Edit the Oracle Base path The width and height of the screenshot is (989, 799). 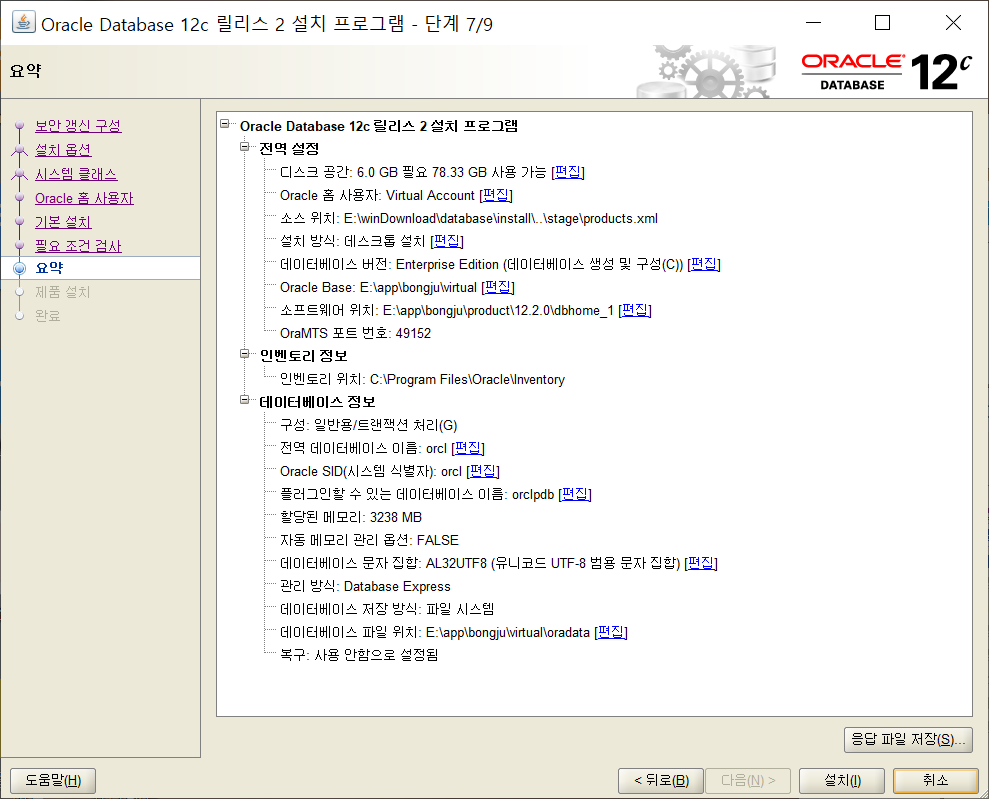(x=498, y=287)
